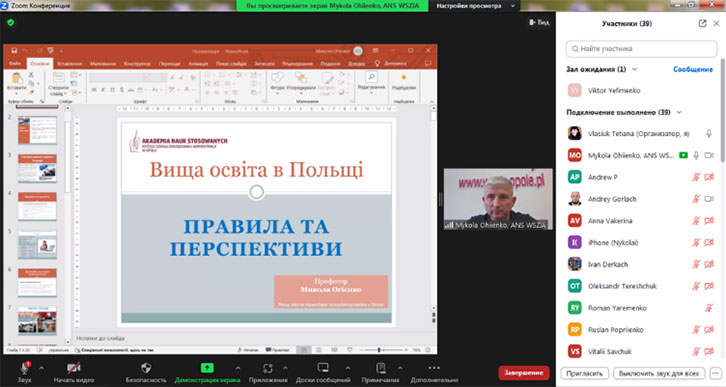Image resolution: width=726 pixels, height=387 pixels.
Task: Pop out the participants panel
Action: pyautogui.click(x=702, y=23)
